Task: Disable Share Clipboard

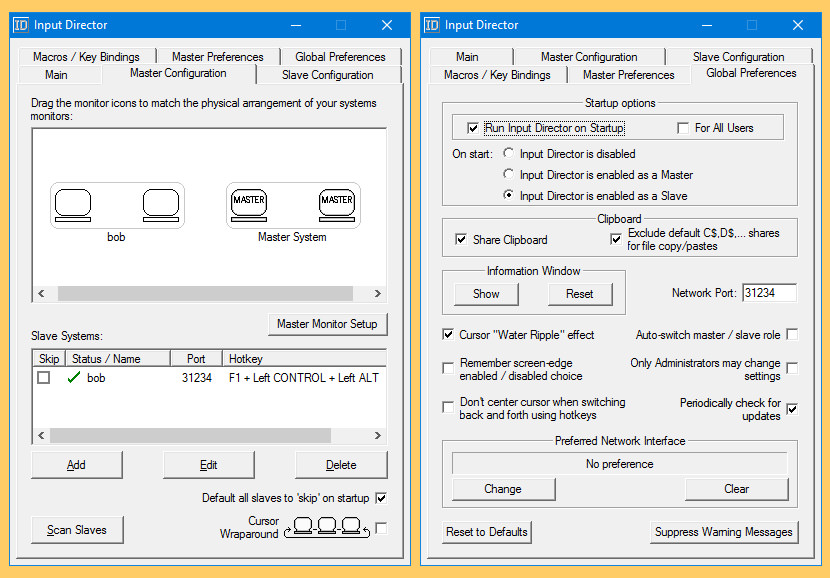Action: [x=461, y=240]
